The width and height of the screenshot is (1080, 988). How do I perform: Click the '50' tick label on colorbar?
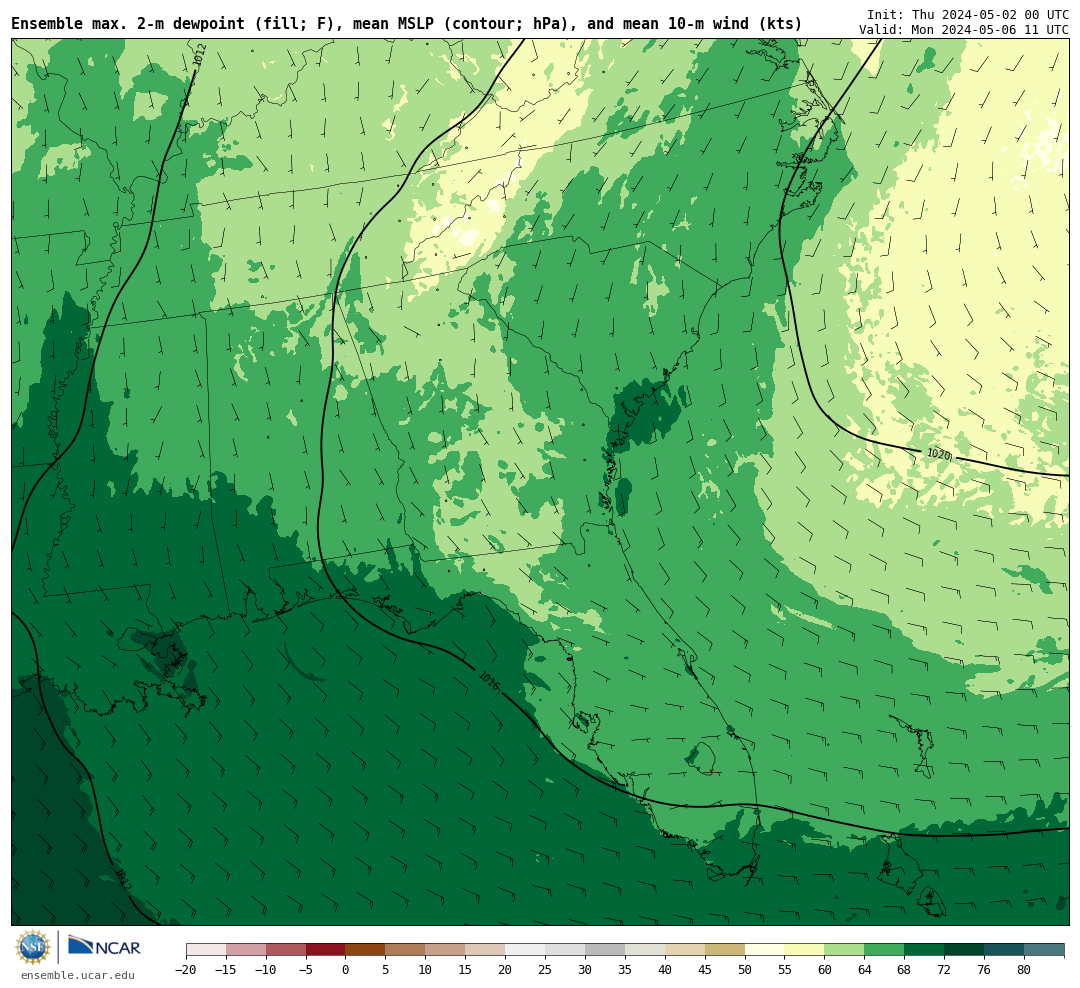coord(745,970)
